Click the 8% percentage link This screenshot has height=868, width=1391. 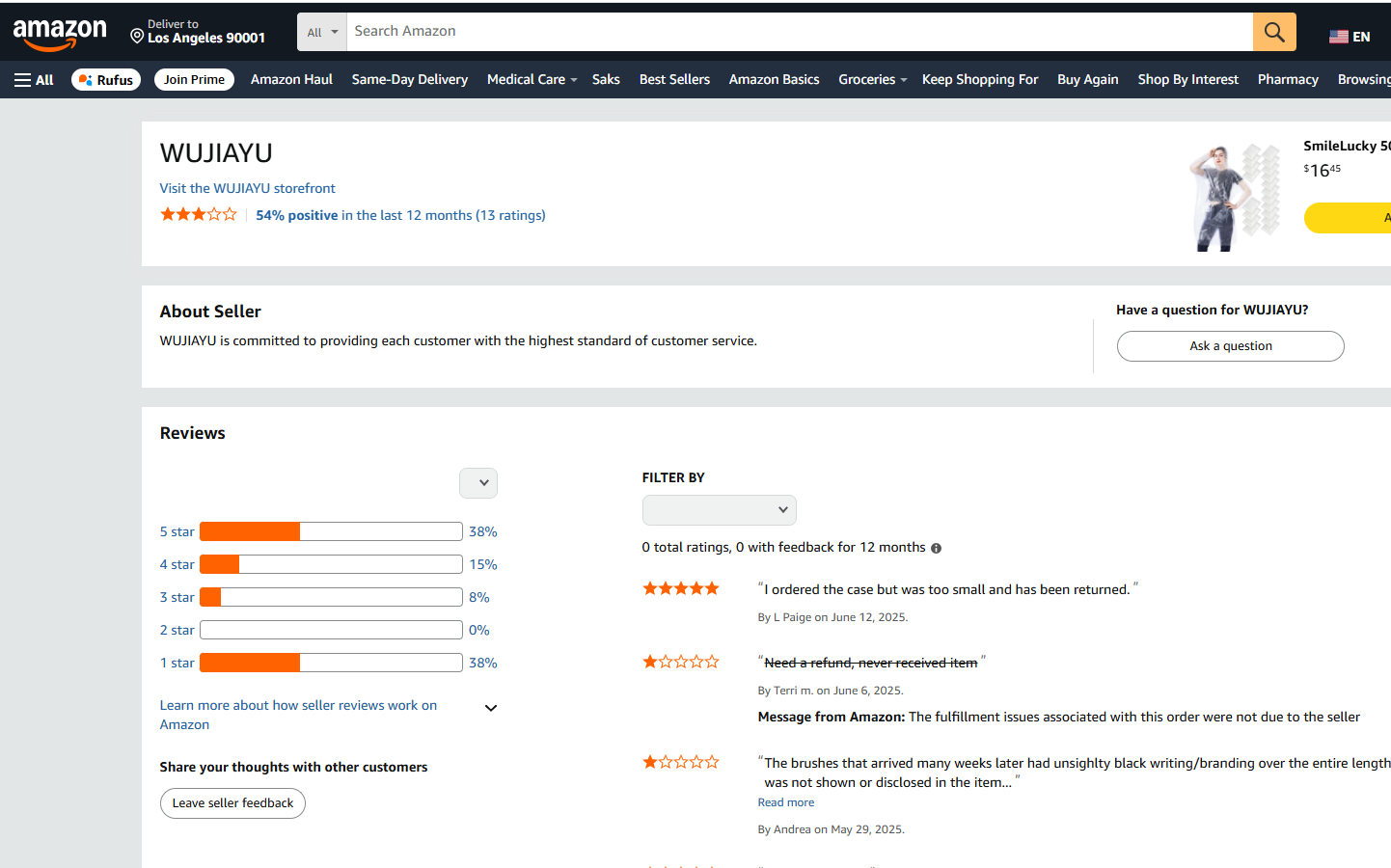(x=479, y=597)
